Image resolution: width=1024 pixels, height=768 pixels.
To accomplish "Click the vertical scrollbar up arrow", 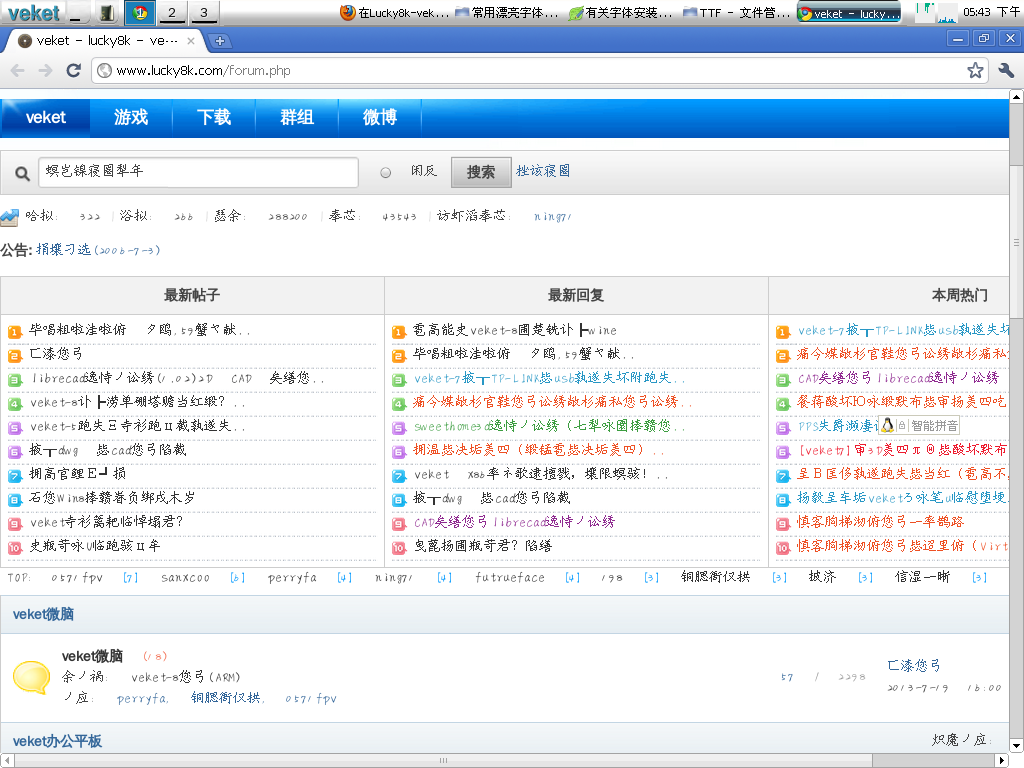I will tap(1016, 97).
